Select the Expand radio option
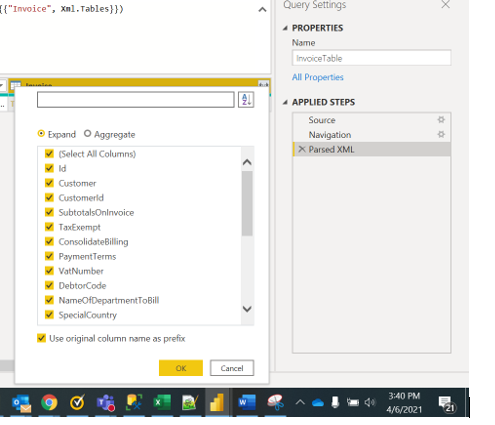The width and height of the screenshot is (495, 425). 41,134
